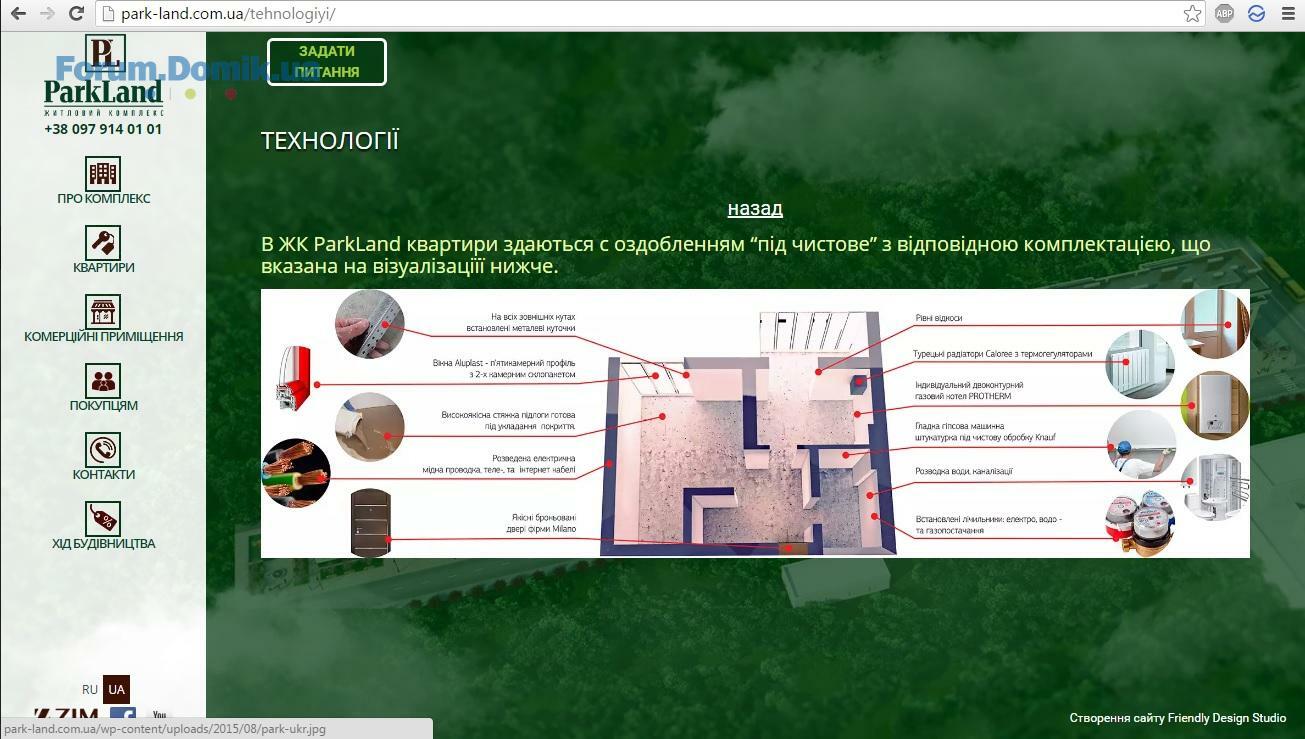The height and width of the screenshot is (739, 1305).
Task: Open the Контакти menu item
Action: [104, 474]
